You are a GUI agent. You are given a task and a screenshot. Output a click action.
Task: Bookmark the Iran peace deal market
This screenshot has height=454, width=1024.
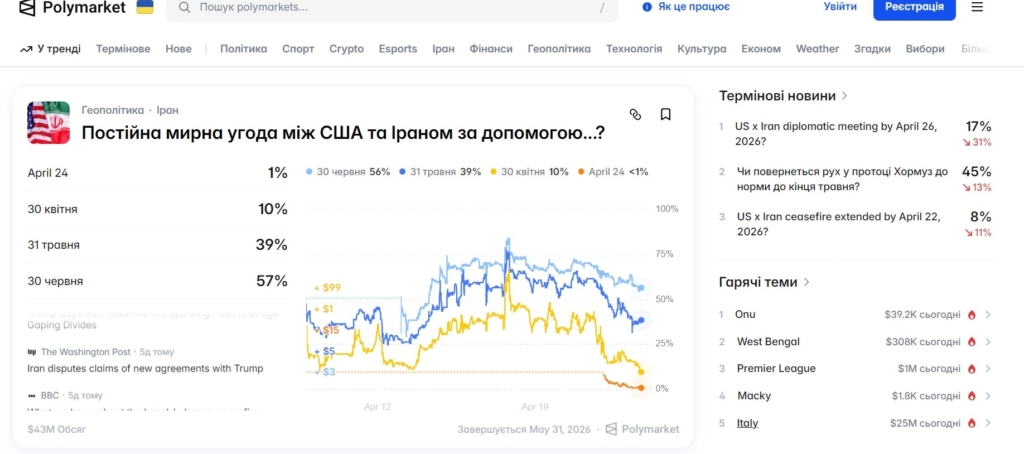665,115
